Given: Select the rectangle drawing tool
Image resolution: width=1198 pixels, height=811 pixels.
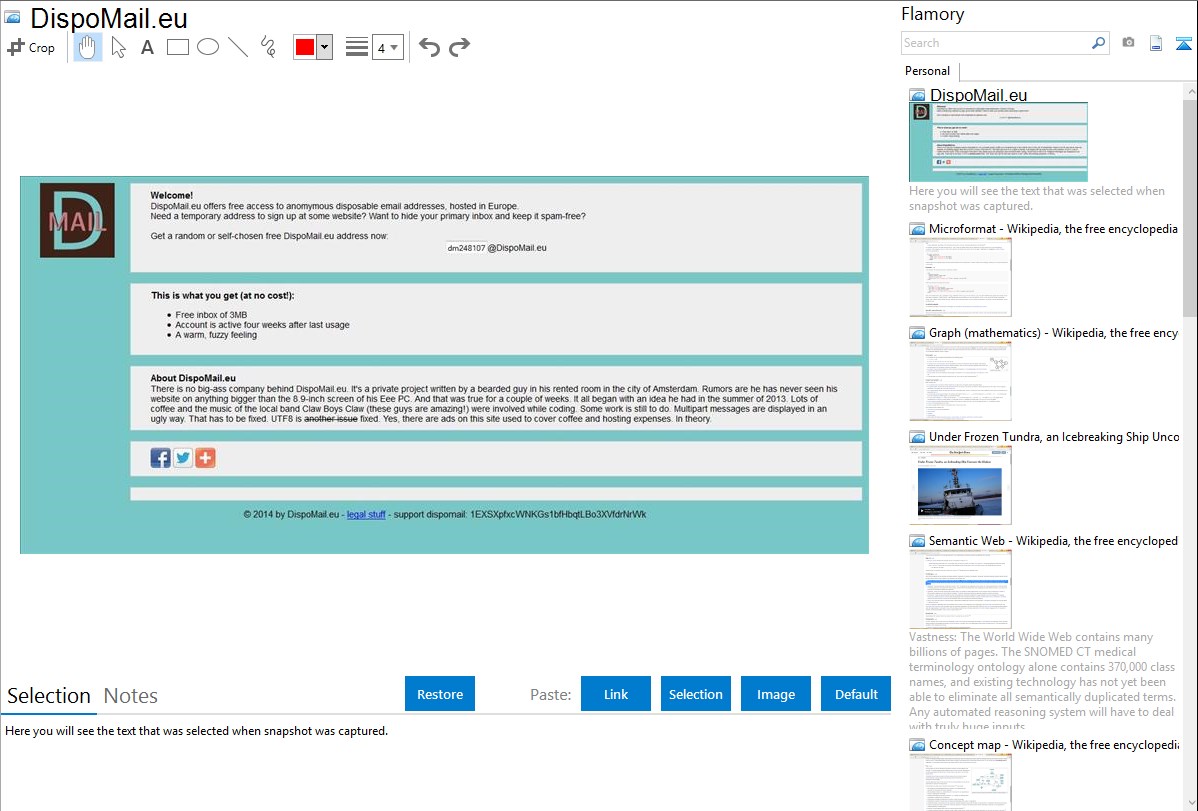Looking at the screenshot, I should tap(177, 47).
